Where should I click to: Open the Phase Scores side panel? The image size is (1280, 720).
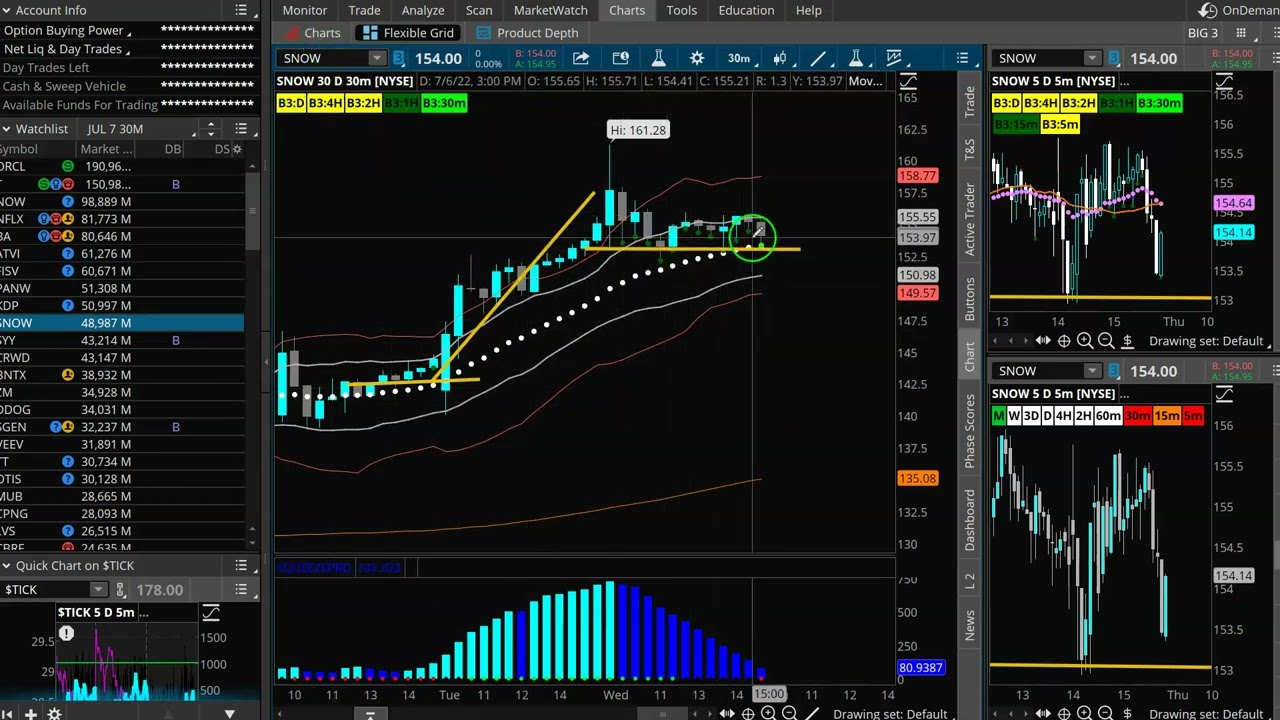(x=969, y=431)
